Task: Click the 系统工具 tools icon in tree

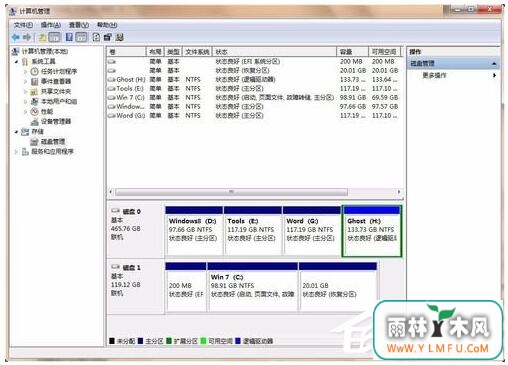Action: tap(25, 61)
